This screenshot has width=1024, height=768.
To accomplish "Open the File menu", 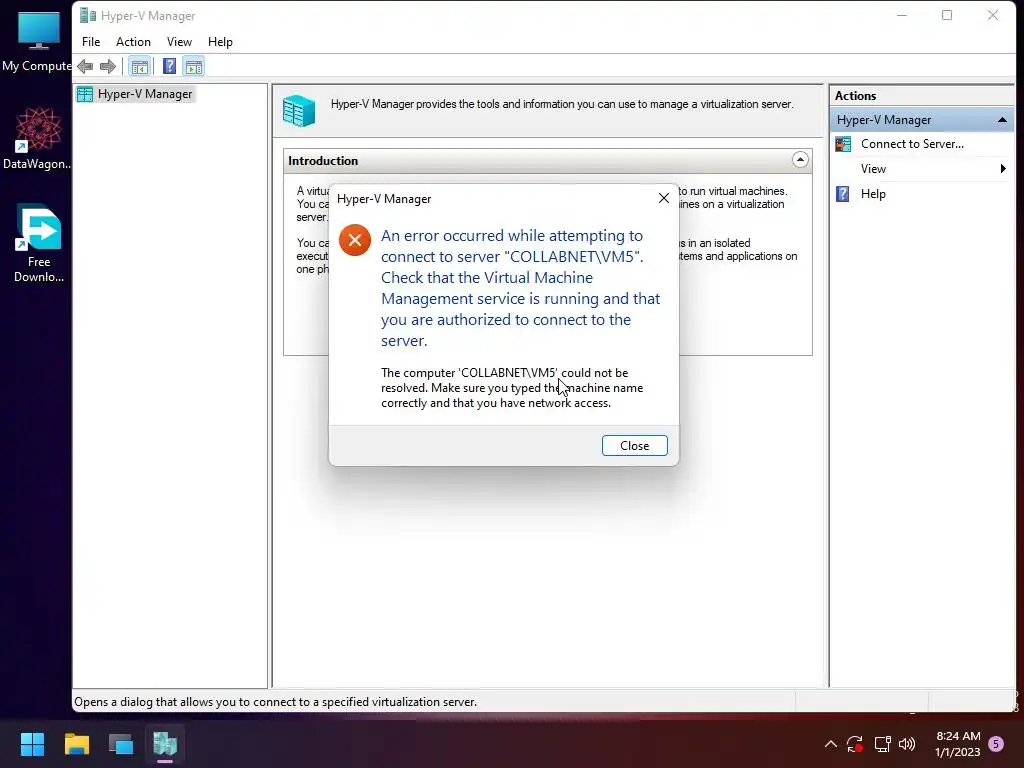I will [91, 42].
